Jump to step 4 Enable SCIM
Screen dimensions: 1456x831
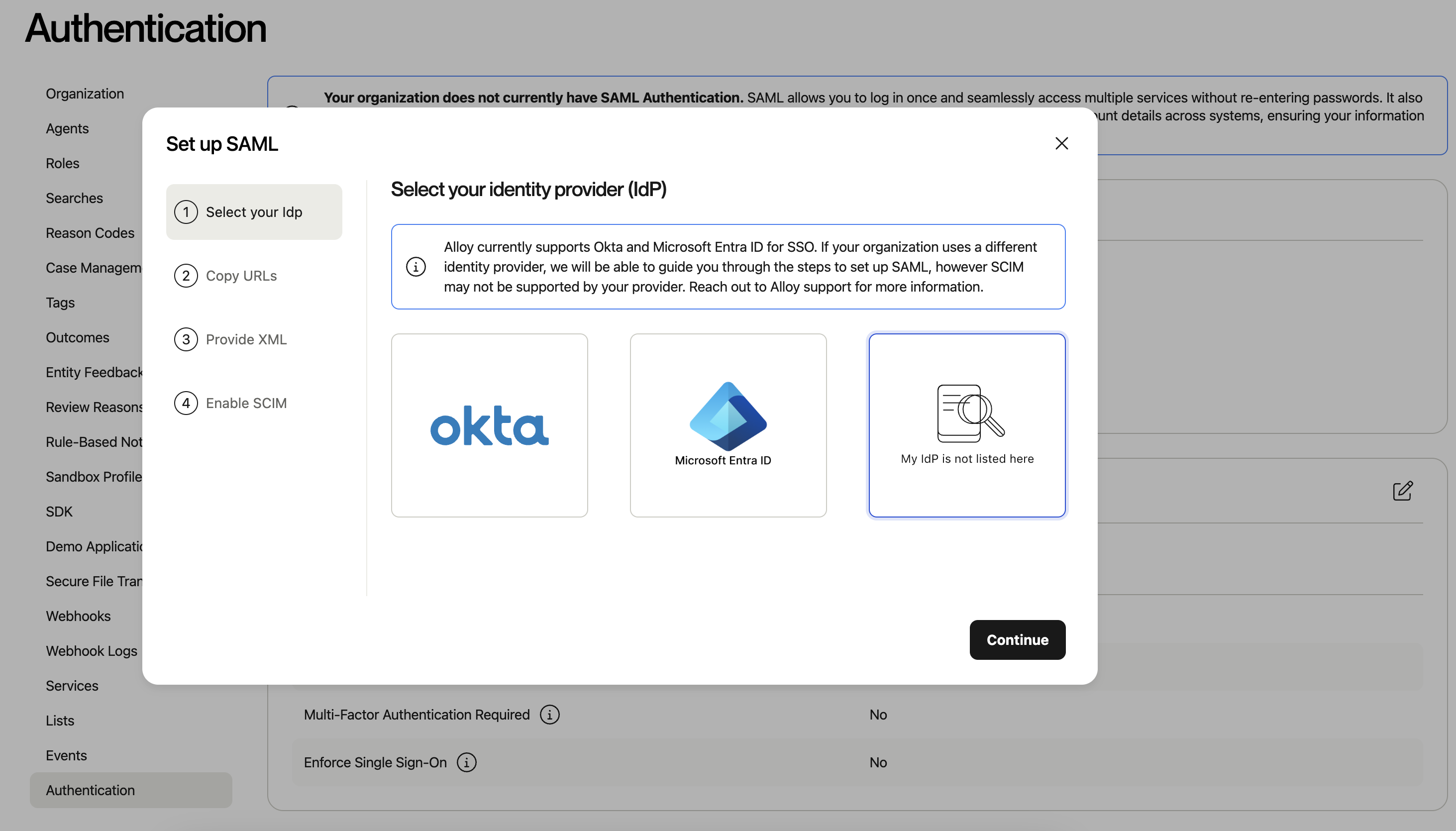(x=245, y=403)
